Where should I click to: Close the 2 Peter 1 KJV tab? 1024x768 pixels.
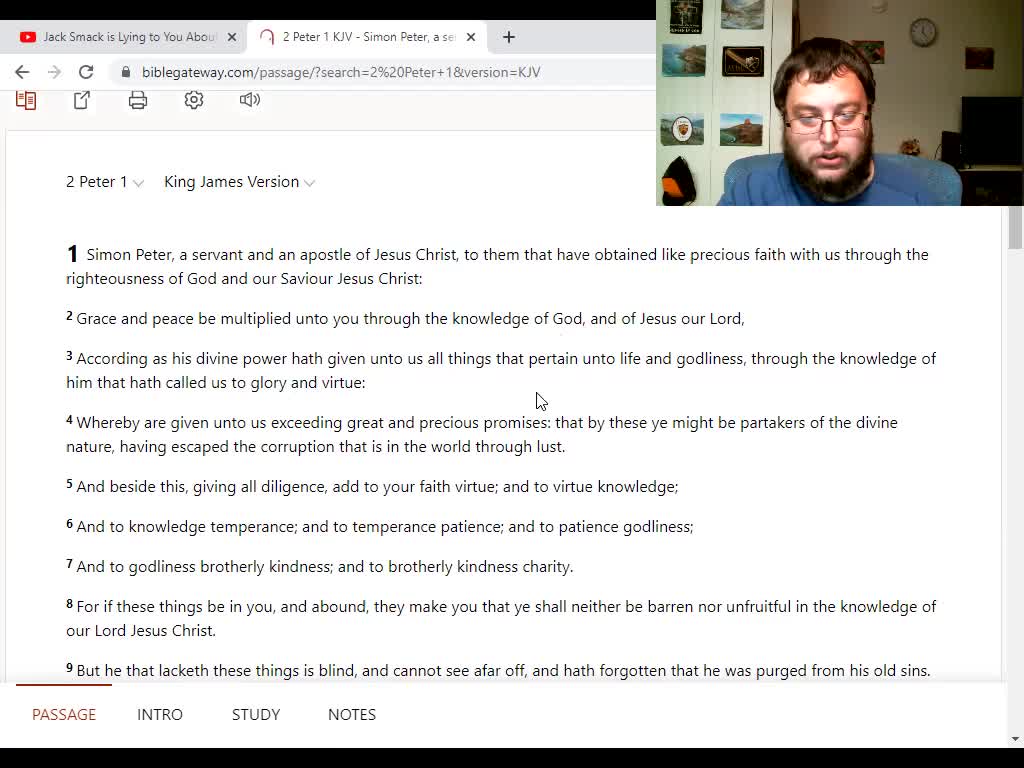click(471, 37)
